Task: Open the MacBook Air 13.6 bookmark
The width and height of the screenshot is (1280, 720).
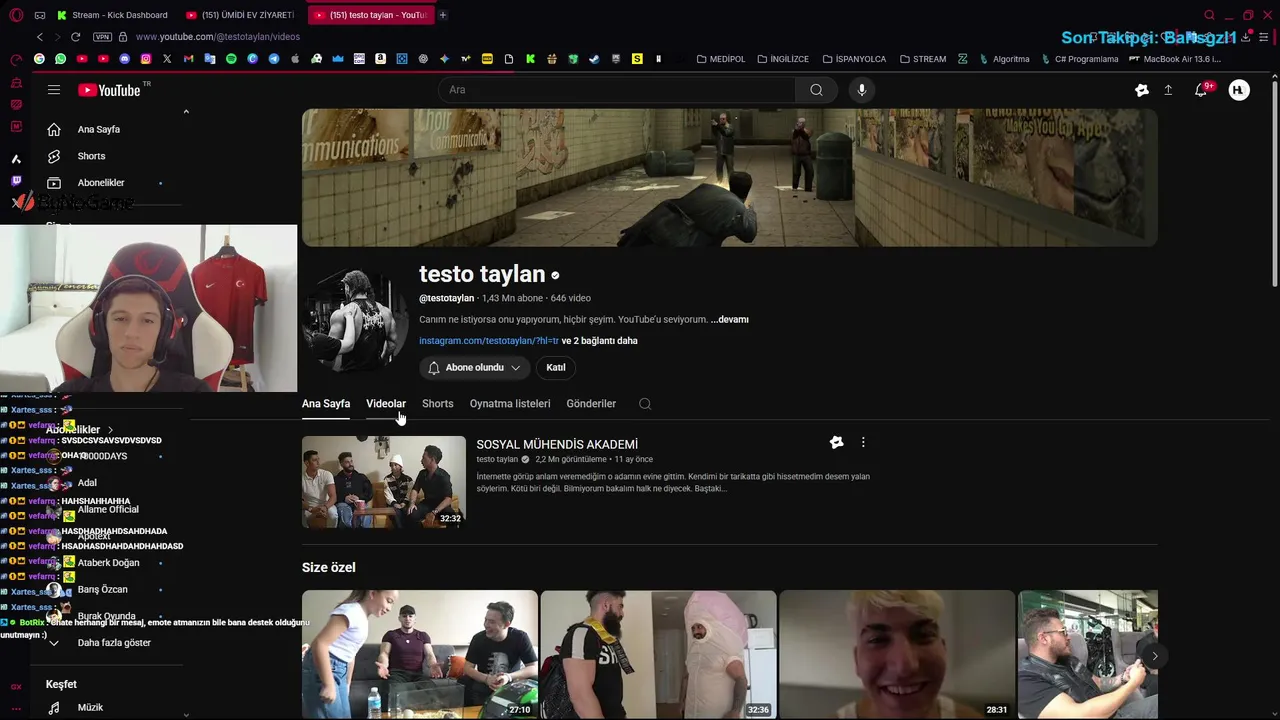Action: coord(1175,59)
